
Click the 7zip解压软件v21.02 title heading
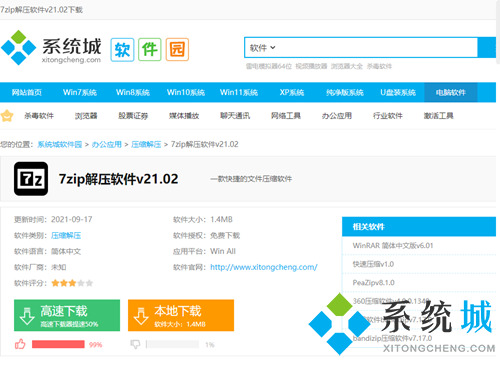click(118, 179)
